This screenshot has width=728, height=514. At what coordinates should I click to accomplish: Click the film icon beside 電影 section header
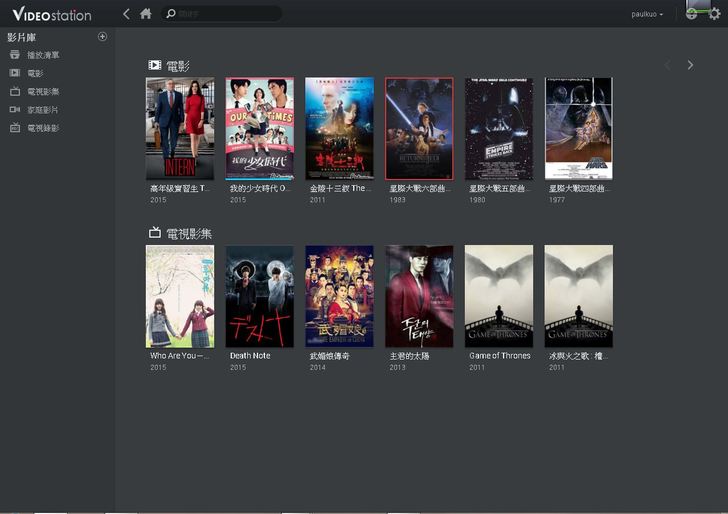point(155,65)
